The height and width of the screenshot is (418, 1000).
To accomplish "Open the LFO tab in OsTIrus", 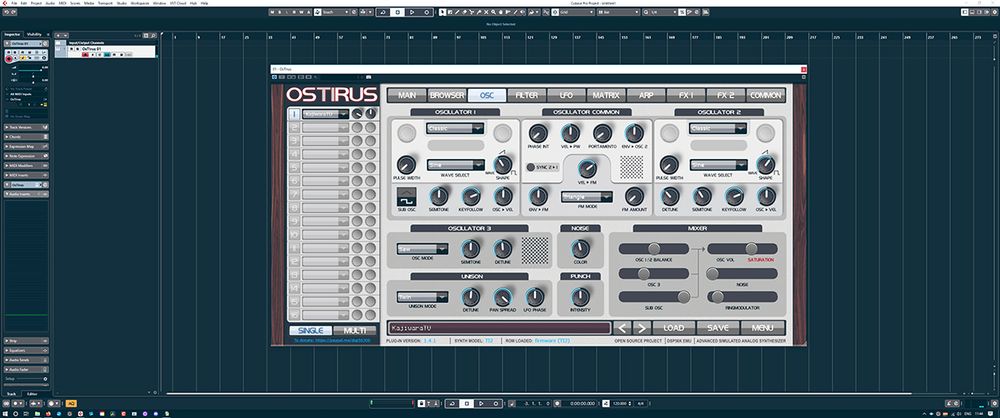I will coord(566,95).
